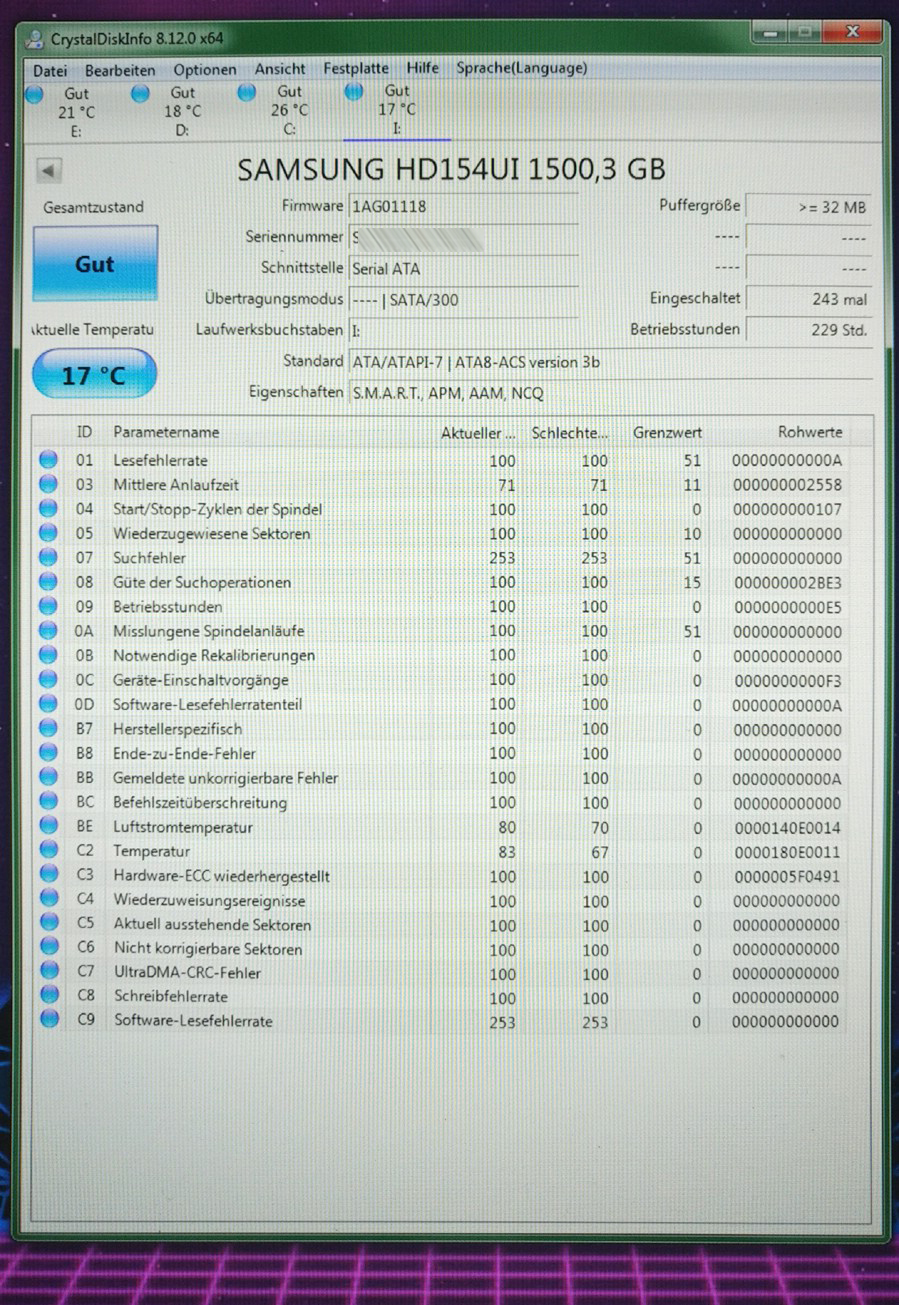This screenshot has height=1305, width=899.
Task: Click status icon for Schreibfehlerrate row
Action: [48, 996]
